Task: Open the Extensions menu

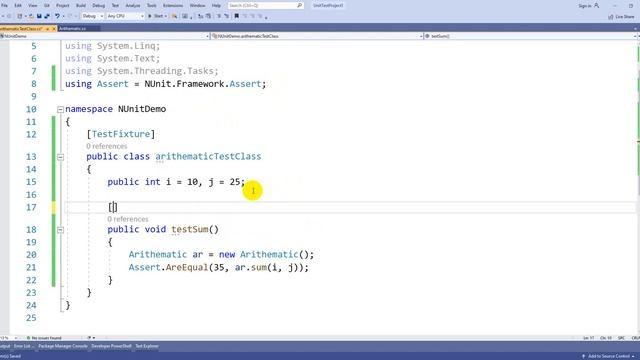Action: point(173,6)
